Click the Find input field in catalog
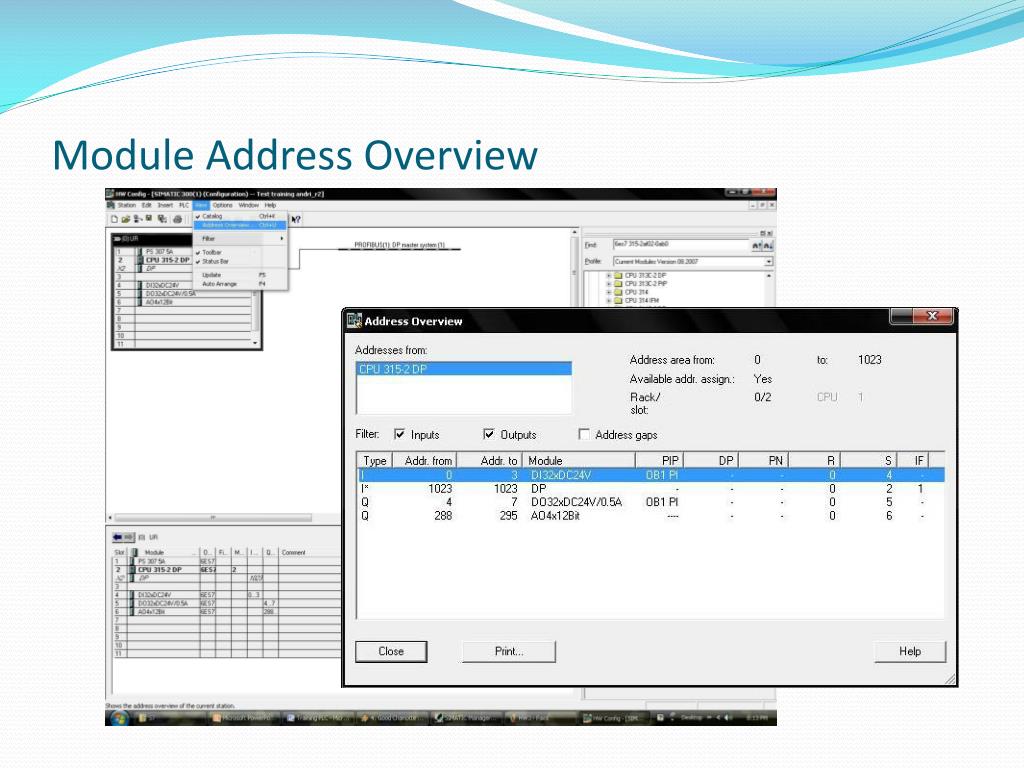The image size is (1024, 768). point(680,245)
